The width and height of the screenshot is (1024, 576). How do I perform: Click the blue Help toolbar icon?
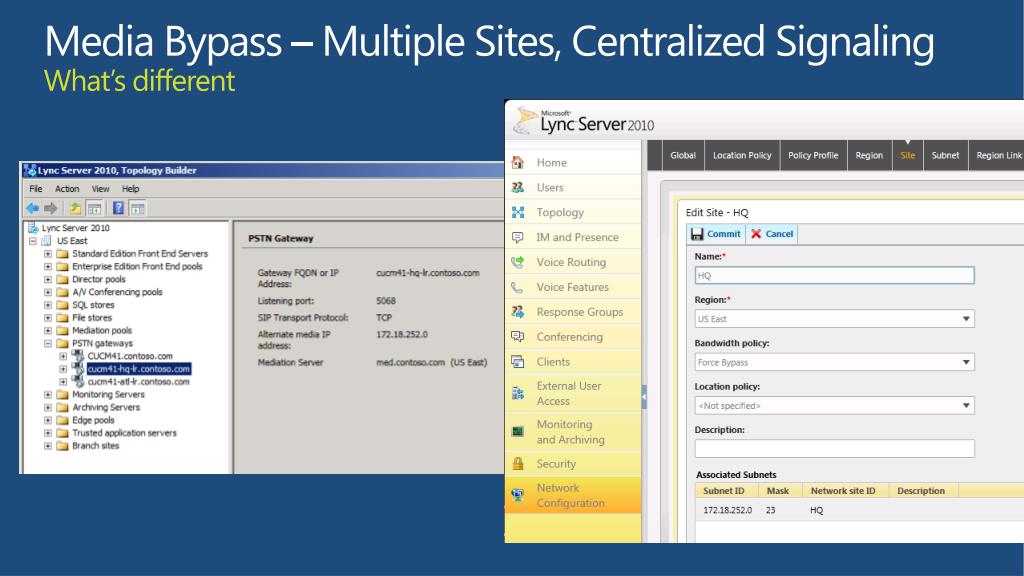click(118, 208)
